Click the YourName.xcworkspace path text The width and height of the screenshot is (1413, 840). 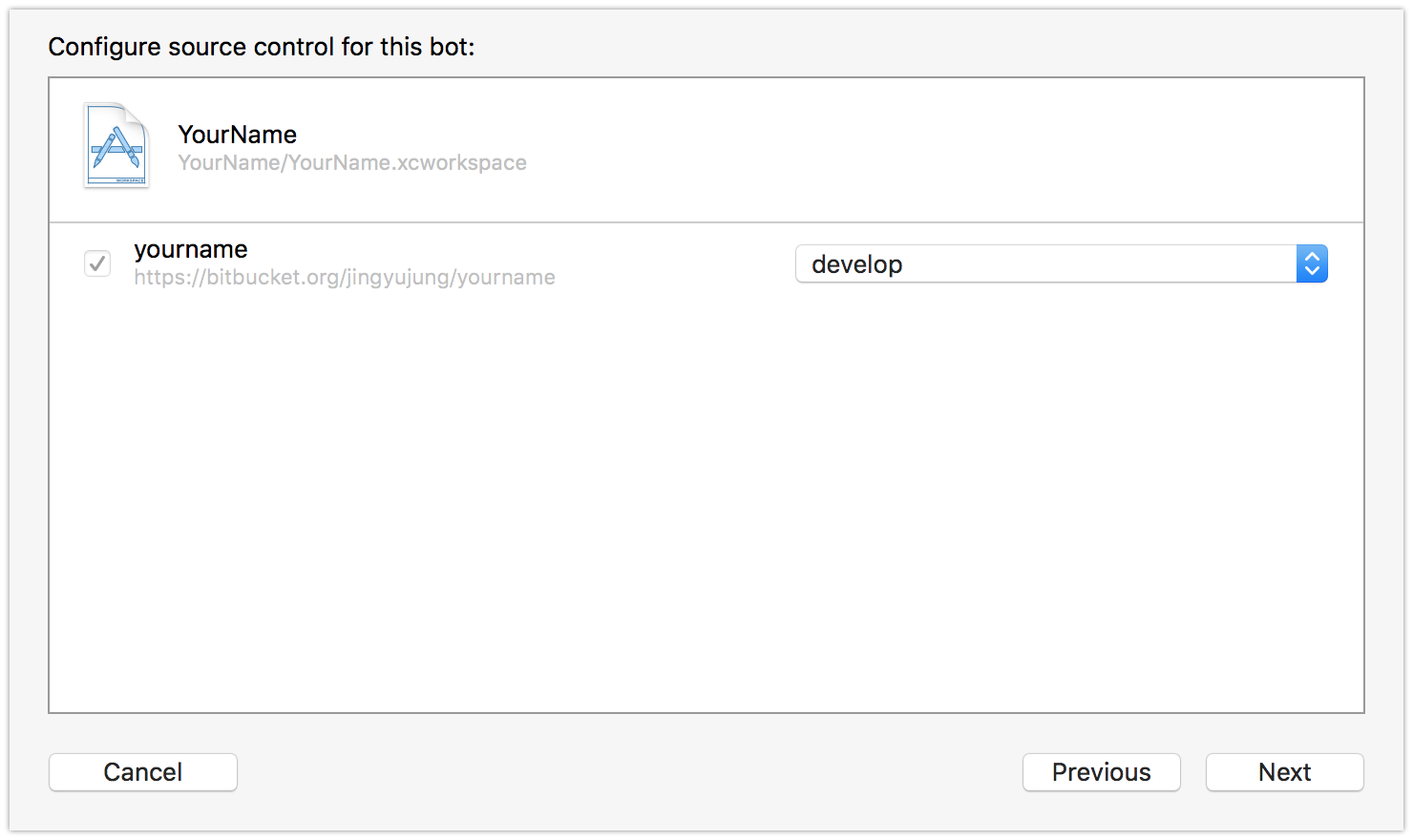[352, 162]
